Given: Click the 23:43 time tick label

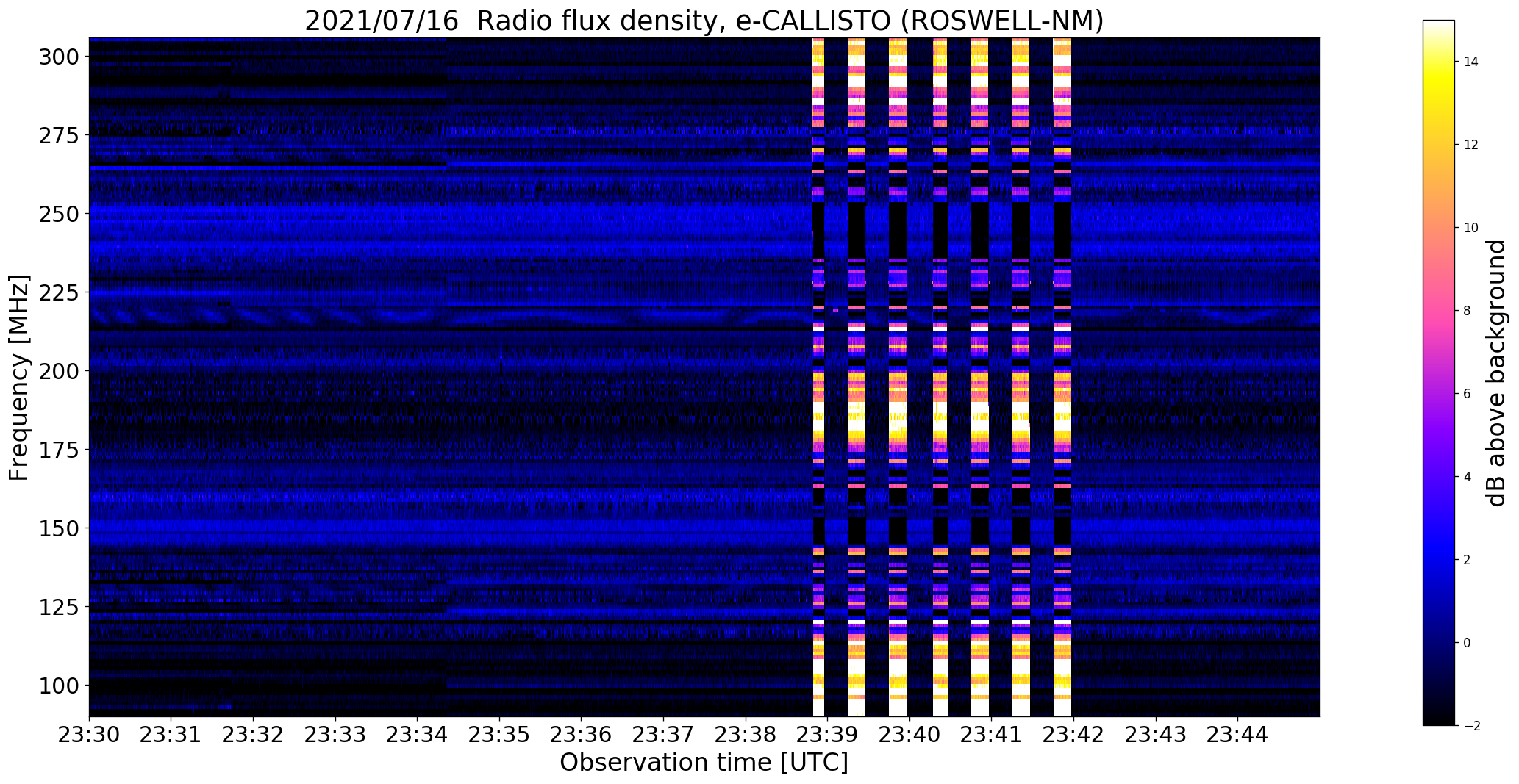Looking at the screenshot, I should click(1157, 735).
